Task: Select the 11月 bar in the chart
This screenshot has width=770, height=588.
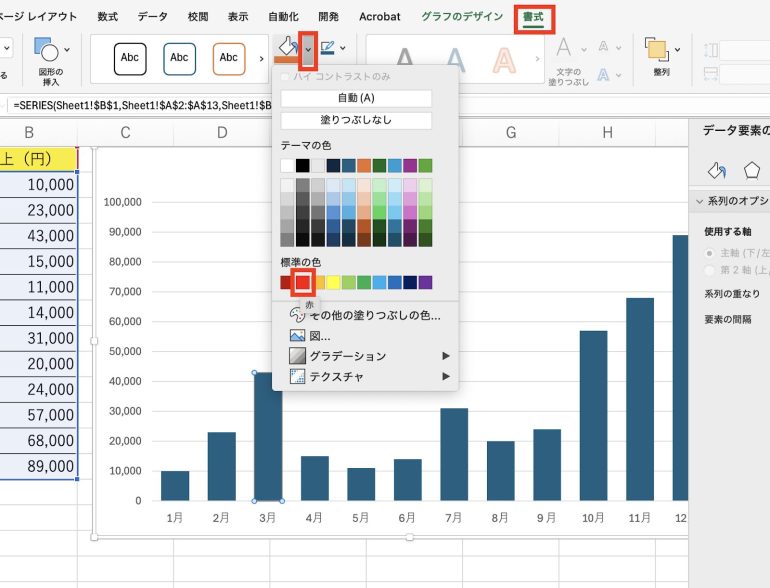Action: coord(640,399)
